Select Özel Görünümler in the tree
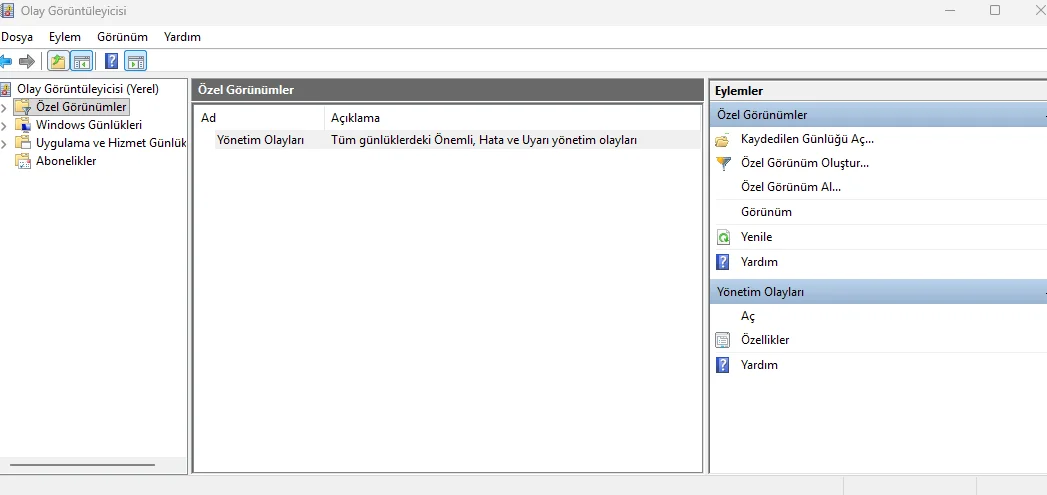 click(81, 107)
